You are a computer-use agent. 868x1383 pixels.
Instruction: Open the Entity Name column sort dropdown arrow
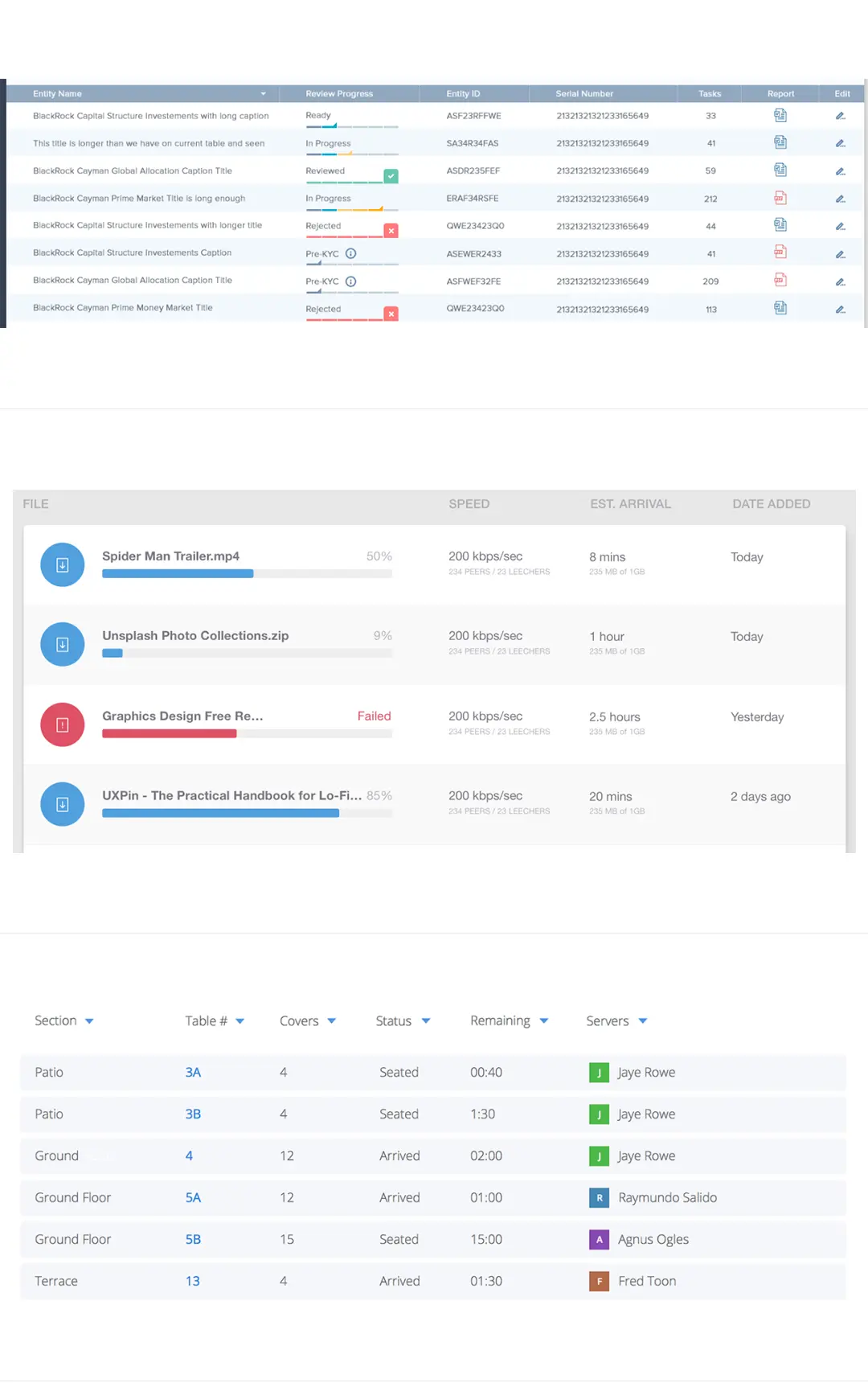tap(263, 94)
